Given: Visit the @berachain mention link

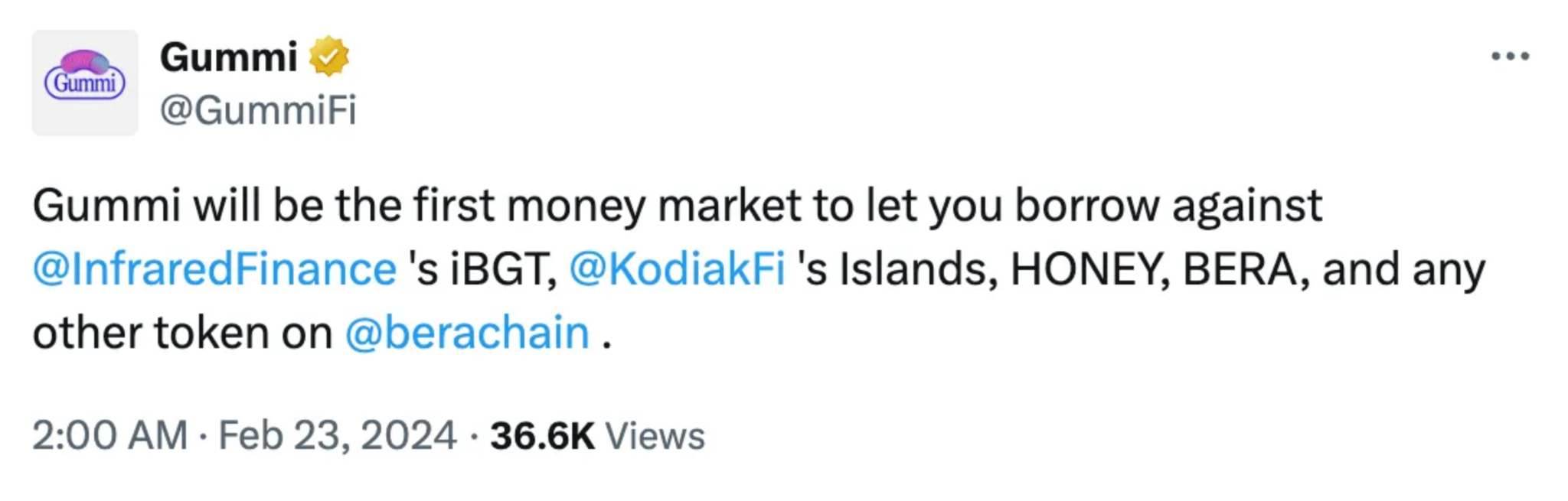Looking at the screenshot, I should pos(467,333).
